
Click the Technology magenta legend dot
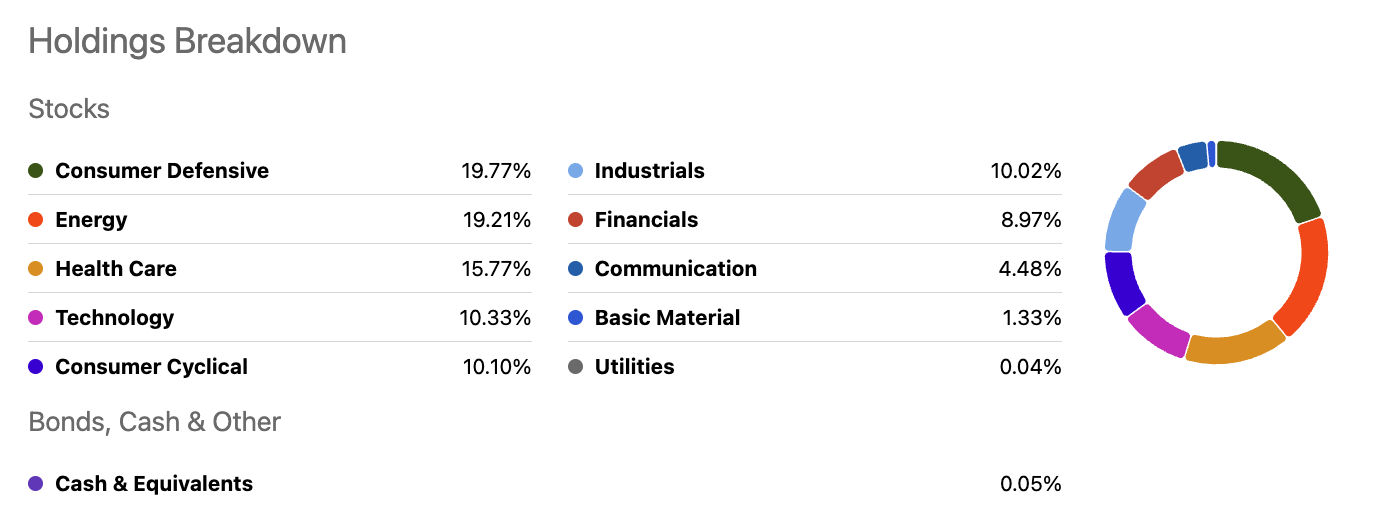coord(36,318)
